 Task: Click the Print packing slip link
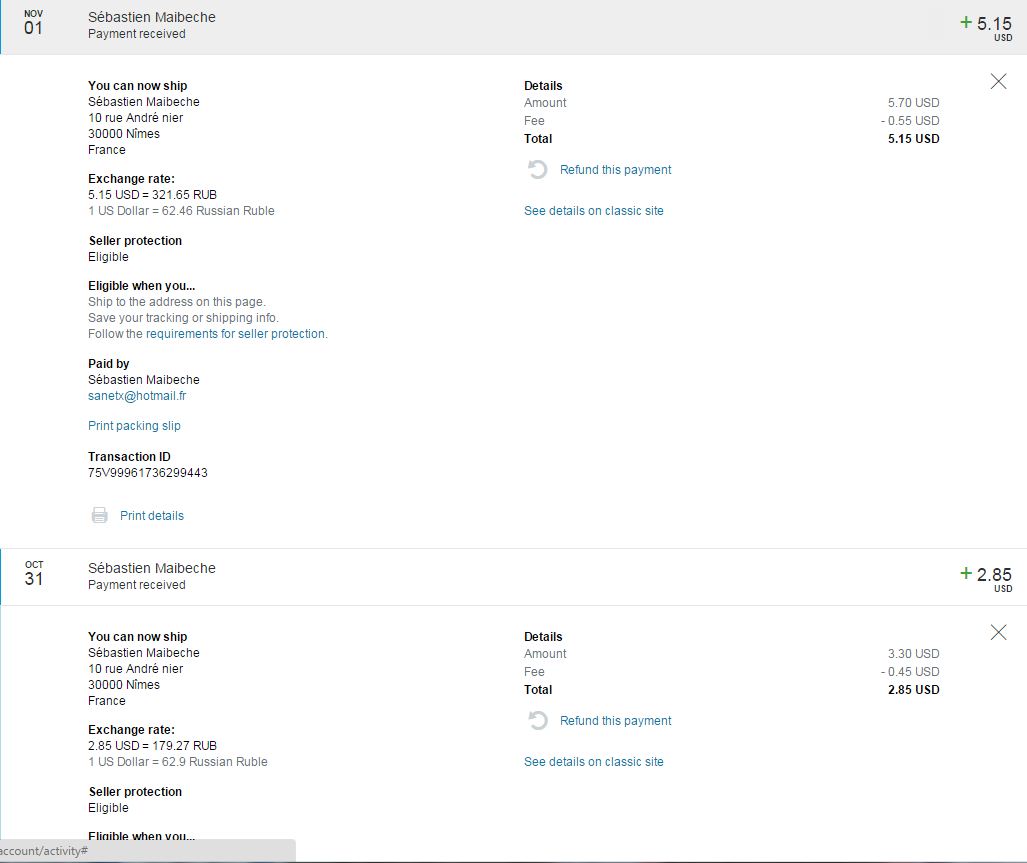(x=134, y=426)
